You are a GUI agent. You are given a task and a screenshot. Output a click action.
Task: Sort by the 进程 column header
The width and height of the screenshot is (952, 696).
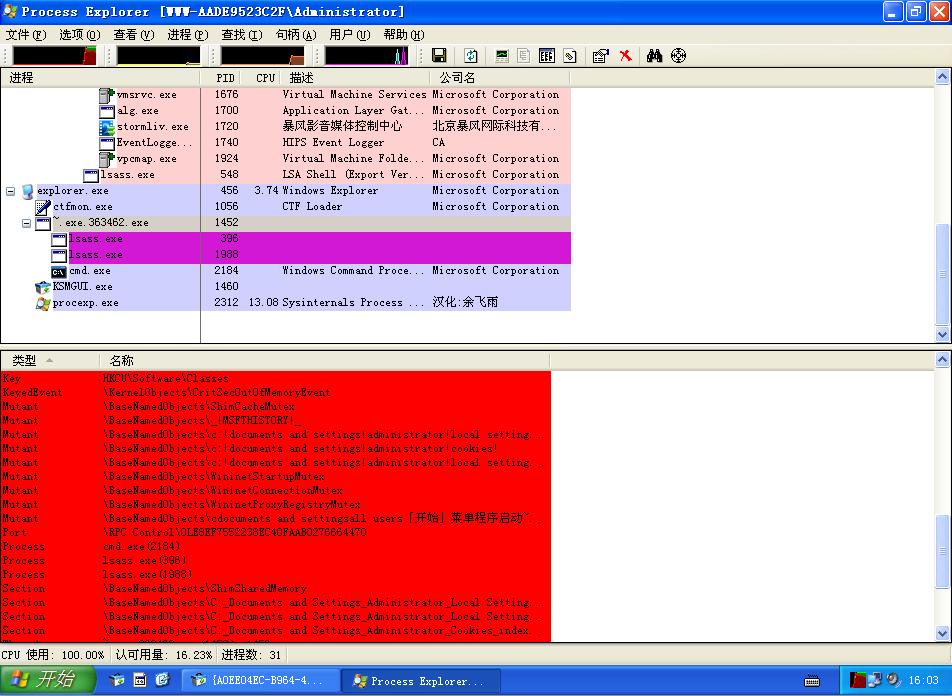tap(100, 78)
